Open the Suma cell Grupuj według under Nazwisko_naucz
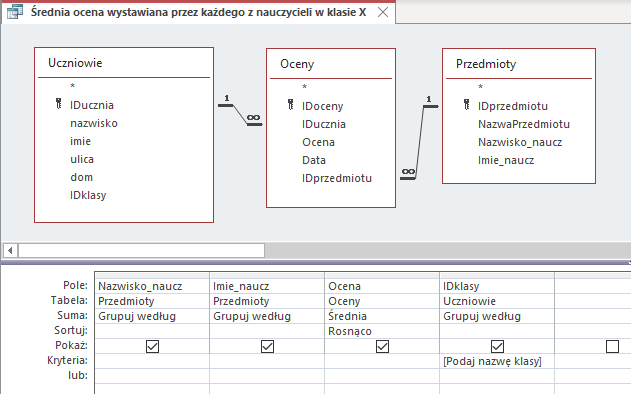 click(152, 316)
